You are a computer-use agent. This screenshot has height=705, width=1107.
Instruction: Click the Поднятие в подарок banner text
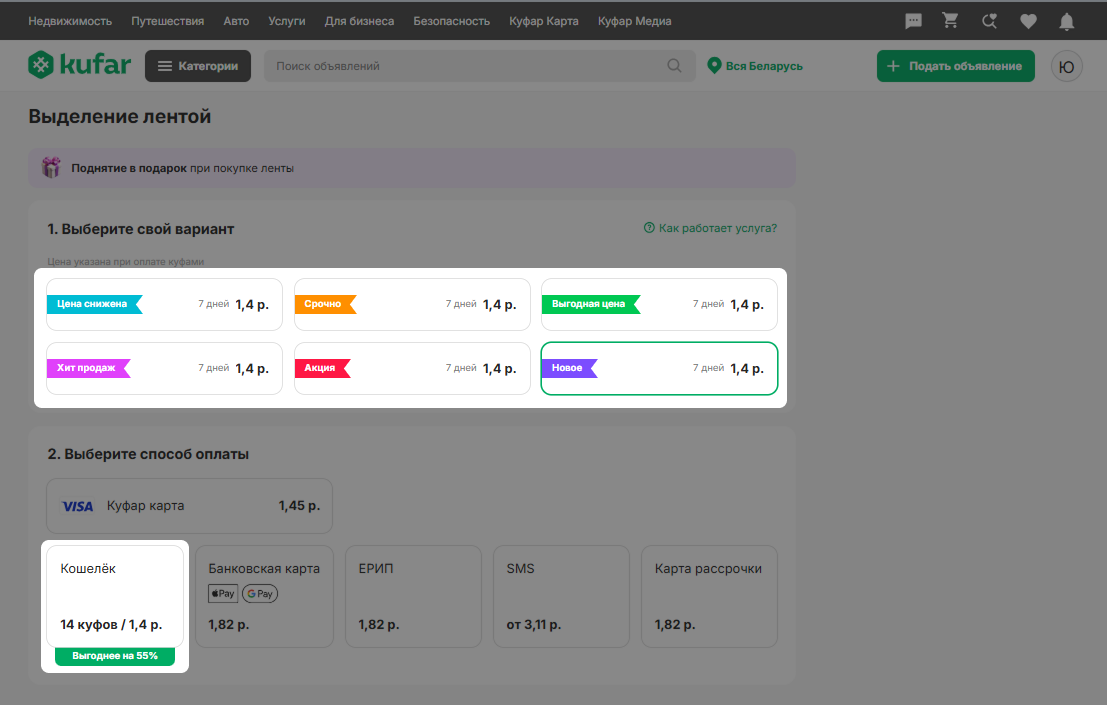182,168
